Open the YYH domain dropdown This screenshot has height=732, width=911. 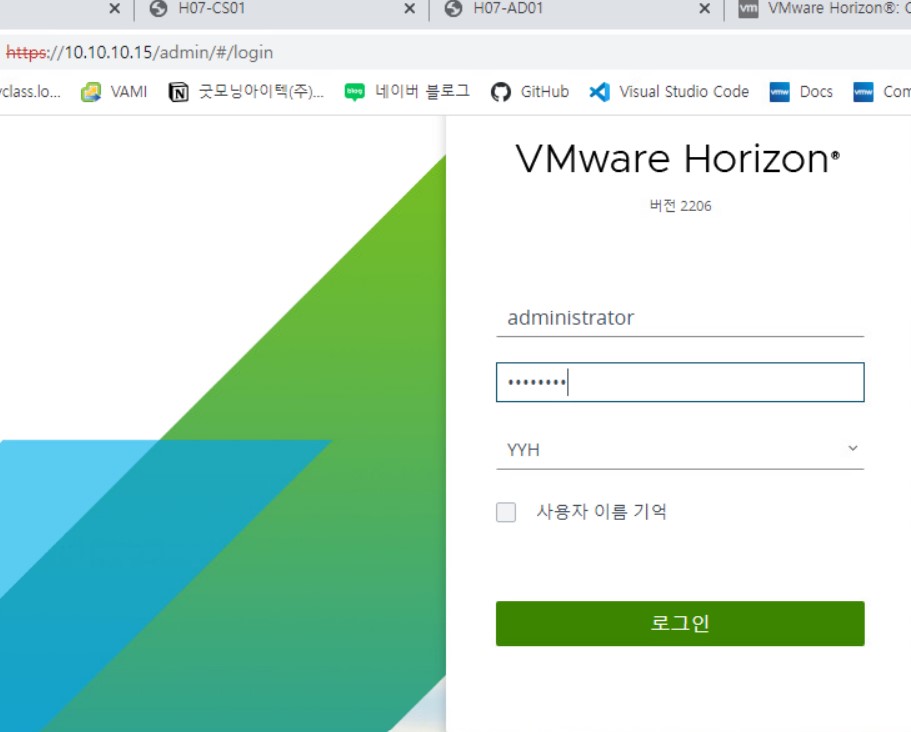point(680,450)
